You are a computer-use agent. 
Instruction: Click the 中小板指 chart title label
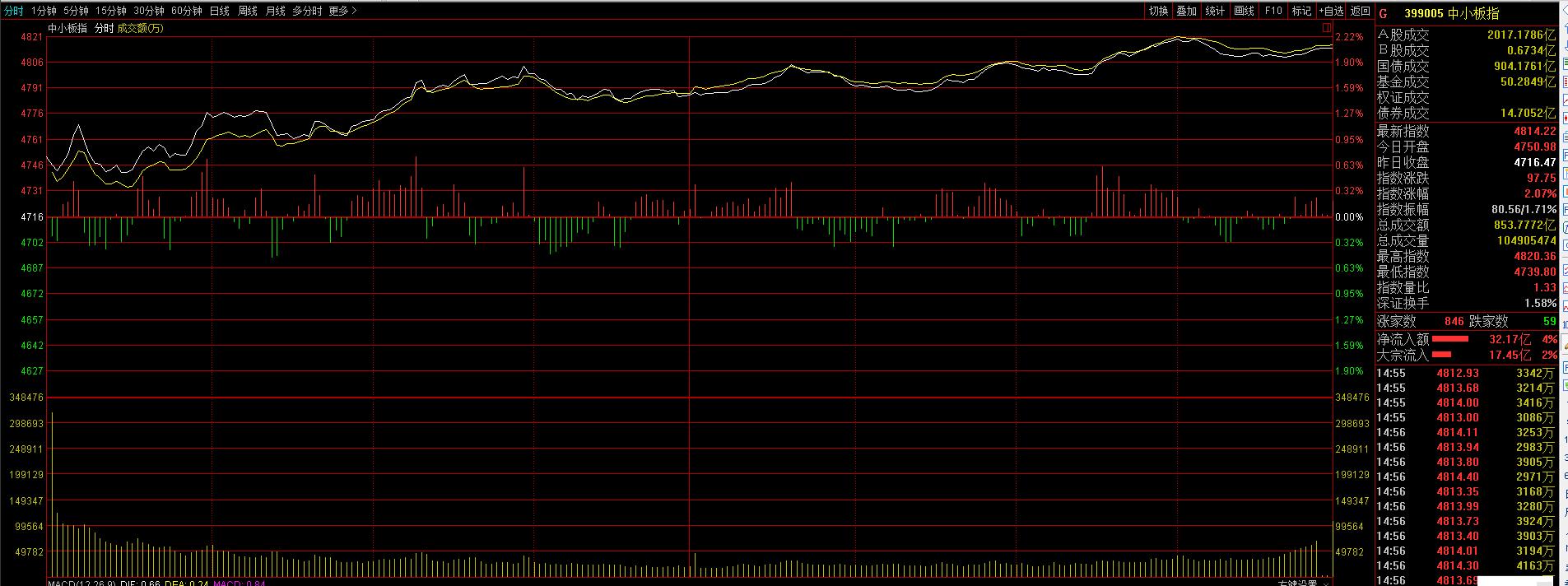67,28
